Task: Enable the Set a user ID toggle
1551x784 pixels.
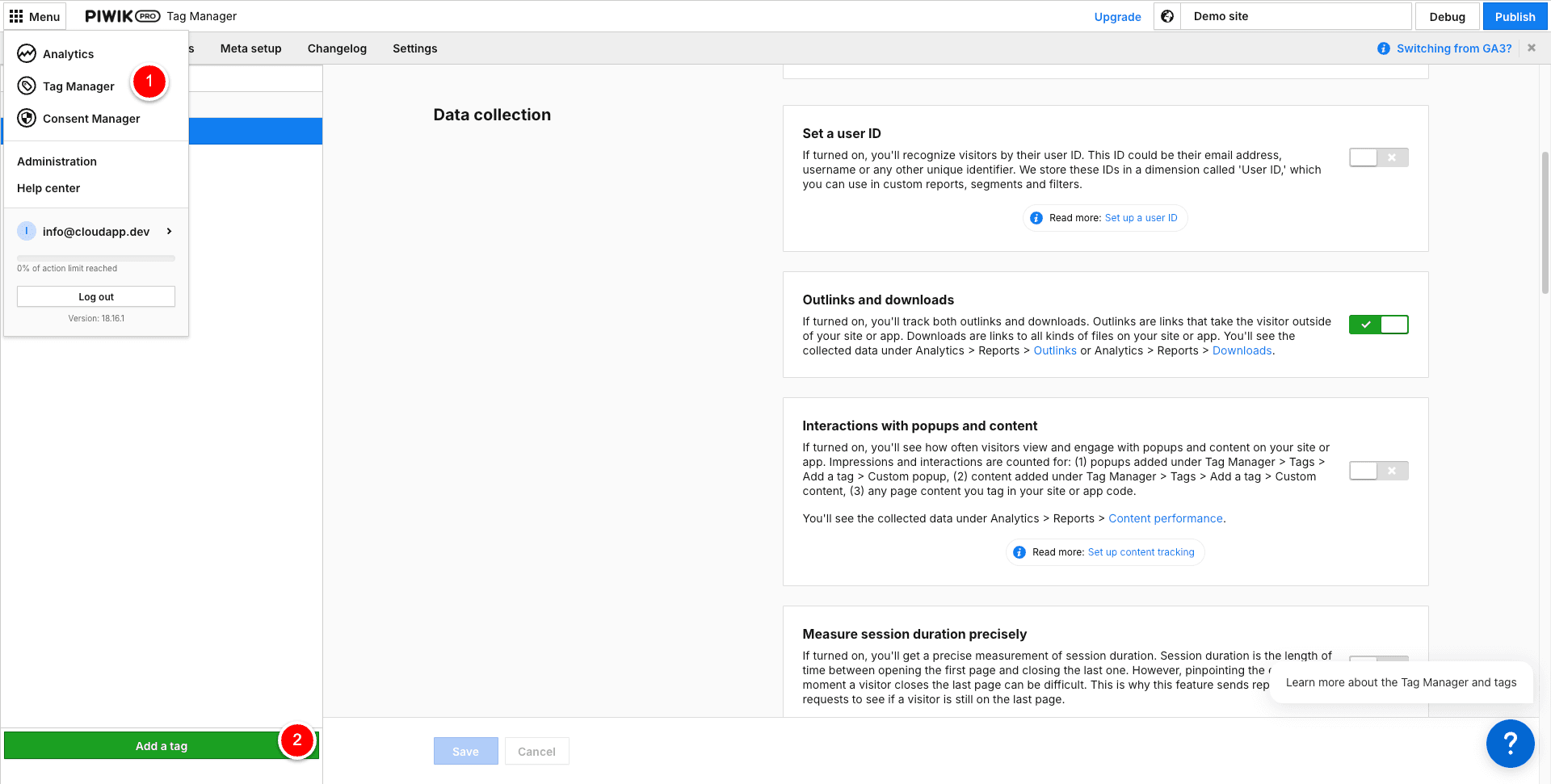Action: [1378, 157]
